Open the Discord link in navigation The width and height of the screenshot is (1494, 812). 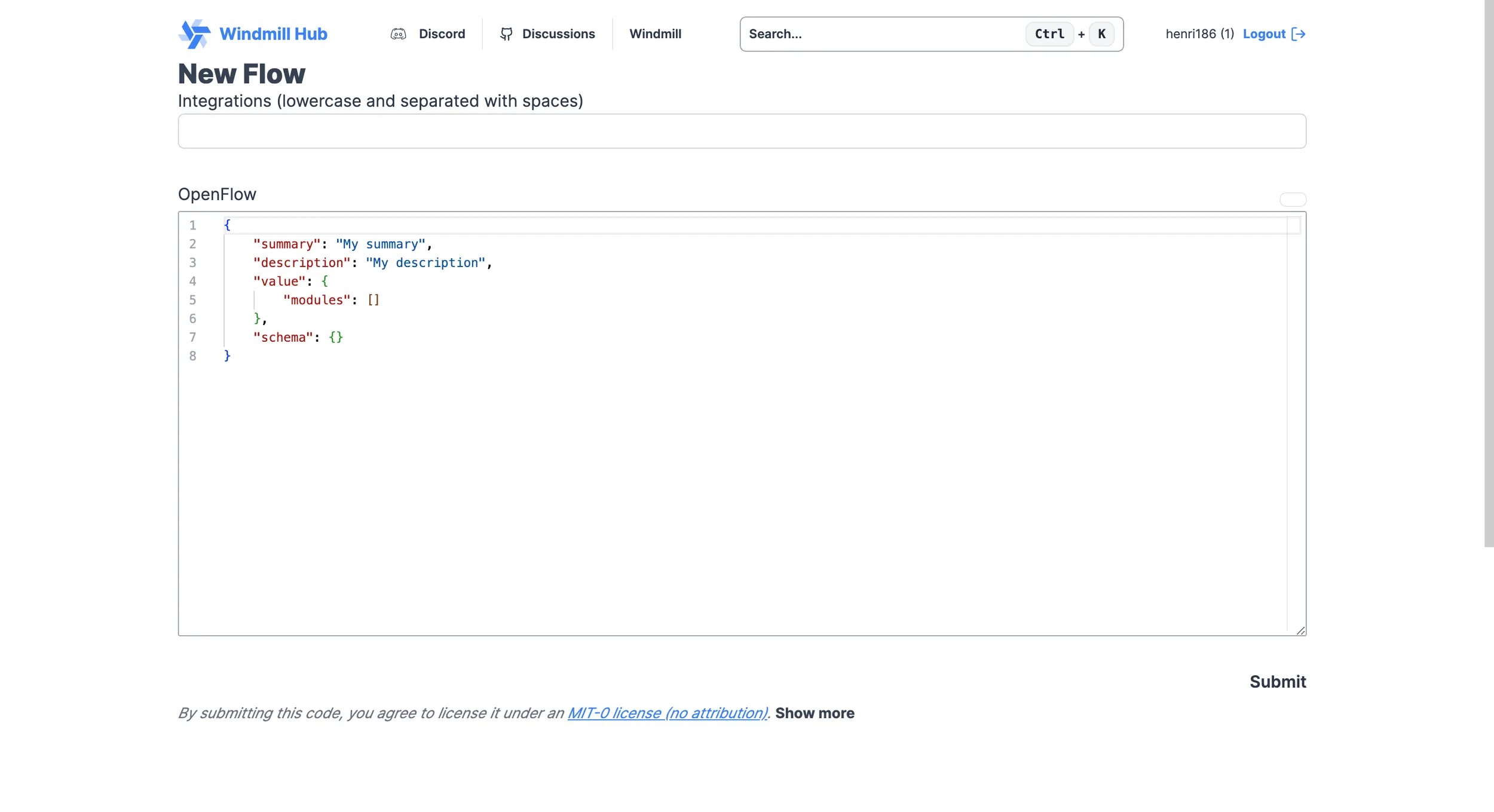click(442, 34)
